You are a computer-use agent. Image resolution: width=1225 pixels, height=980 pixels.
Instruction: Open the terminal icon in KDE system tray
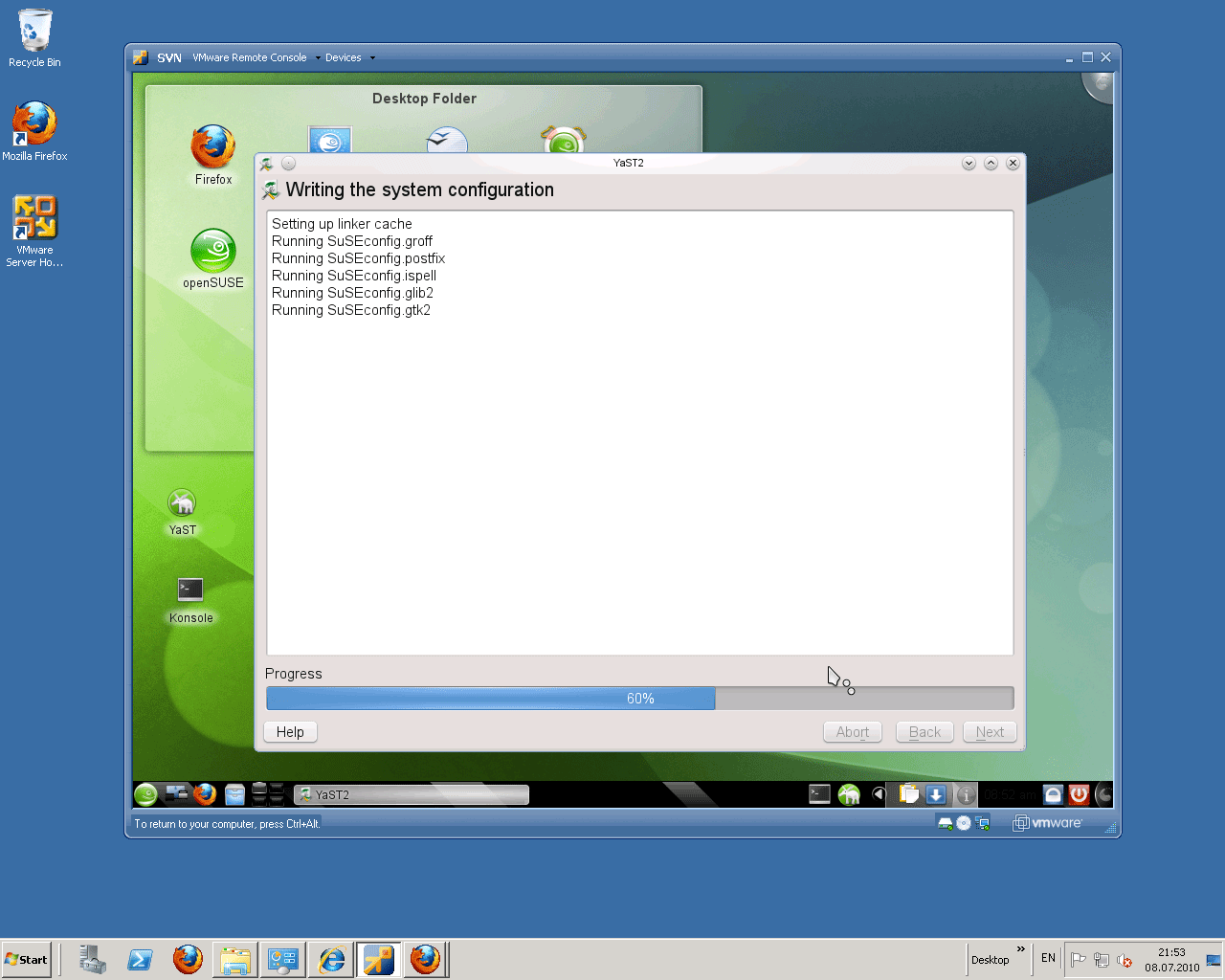point(819,793)
